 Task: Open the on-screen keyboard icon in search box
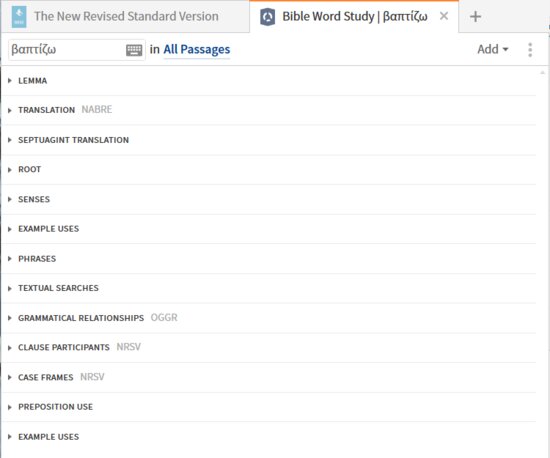(134, 50)
